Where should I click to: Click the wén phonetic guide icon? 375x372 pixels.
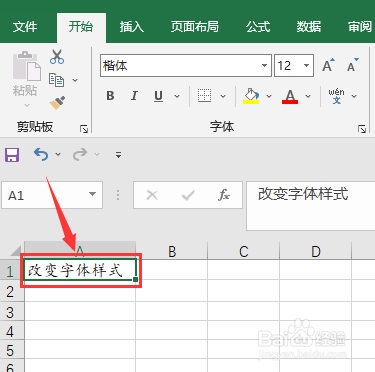click(336, 96)
